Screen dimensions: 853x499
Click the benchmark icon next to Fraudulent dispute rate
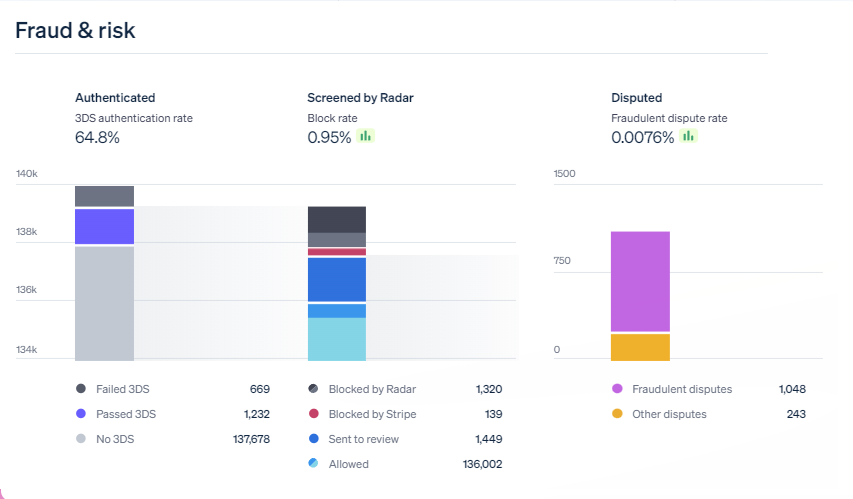(689, 135)
